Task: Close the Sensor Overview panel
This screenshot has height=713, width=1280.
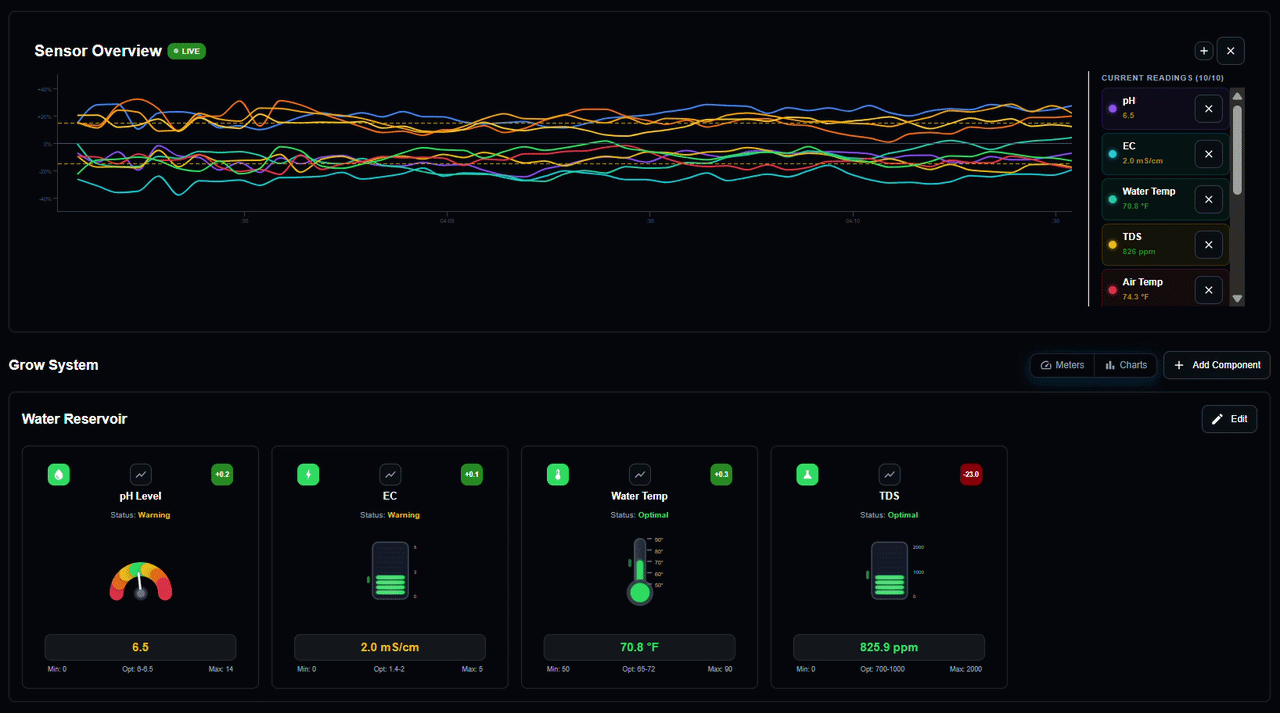Action: (1231, 51)
